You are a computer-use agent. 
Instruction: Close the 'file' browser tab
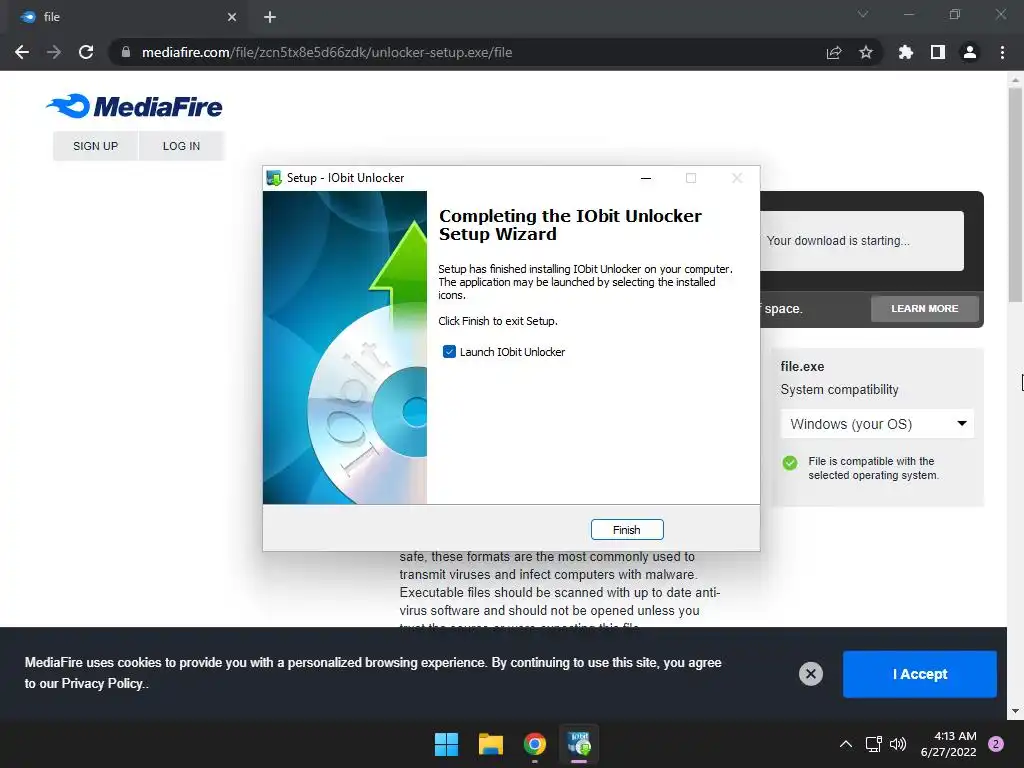click(x=232, y=17)
